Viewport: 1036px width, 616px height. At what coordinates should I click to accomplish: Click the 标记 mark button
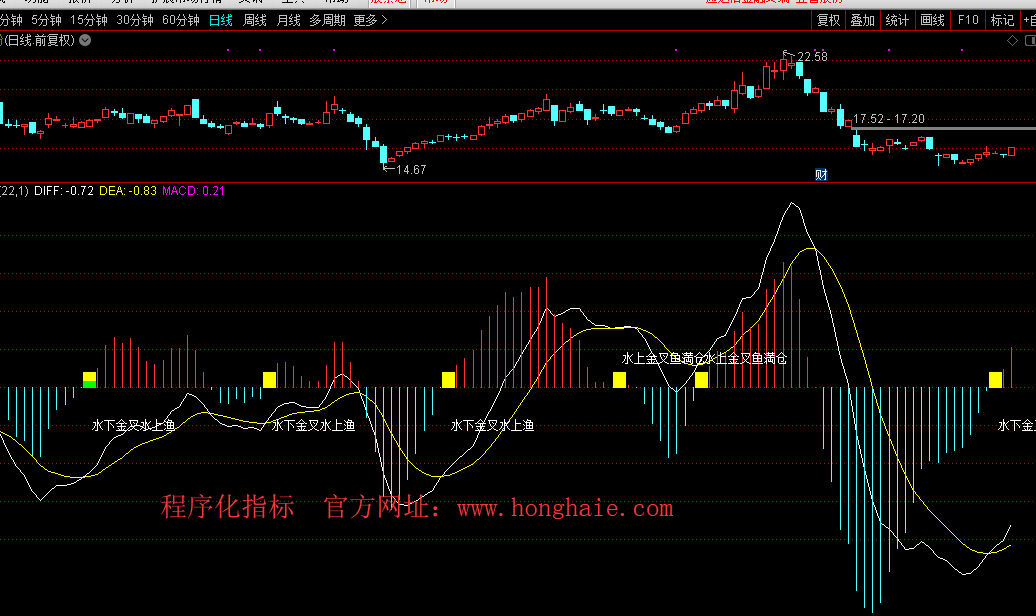point(1001,20)
